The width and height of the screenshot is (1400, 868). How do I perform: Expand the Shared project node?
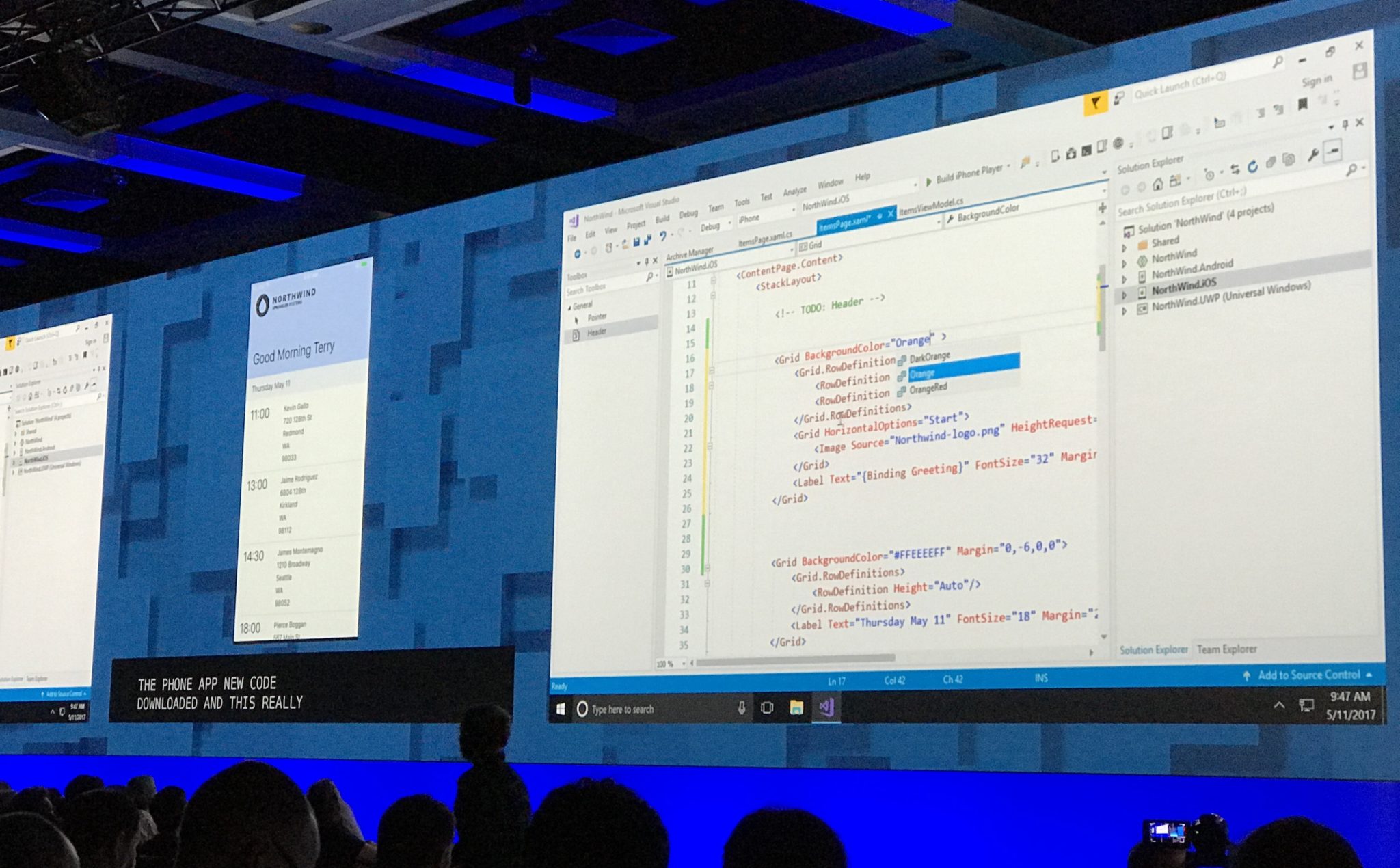[1124, 247]
